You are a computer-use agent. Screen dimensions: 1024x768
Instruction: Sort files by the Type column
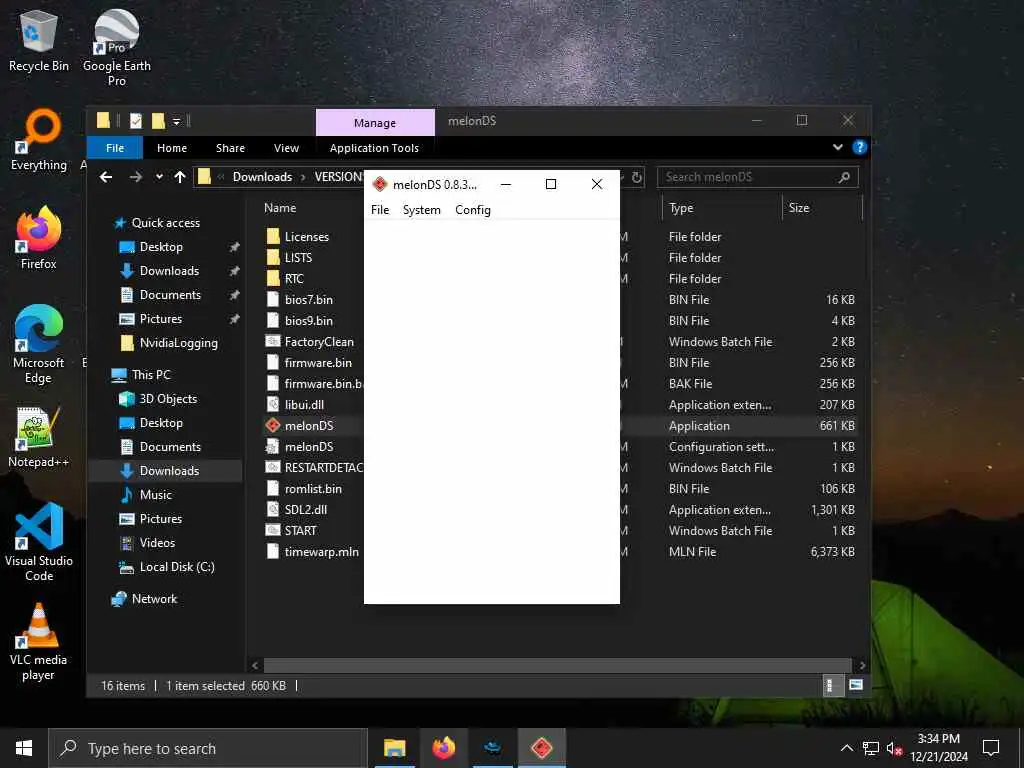[x=681, y=208]
